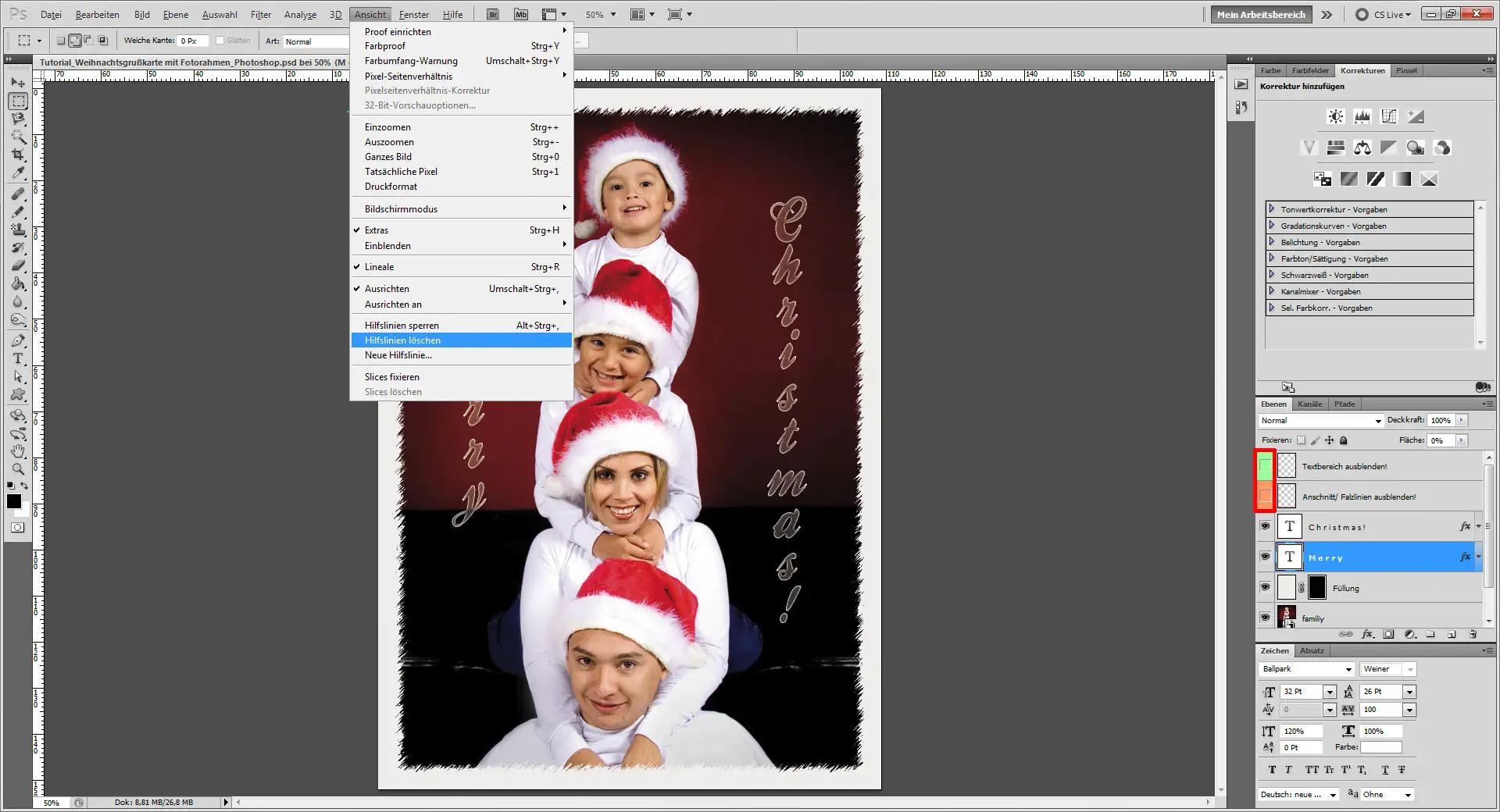Switch to the Kanäle tab
The height and width of the screenshot is (812, 1500).
point(1310,404)
